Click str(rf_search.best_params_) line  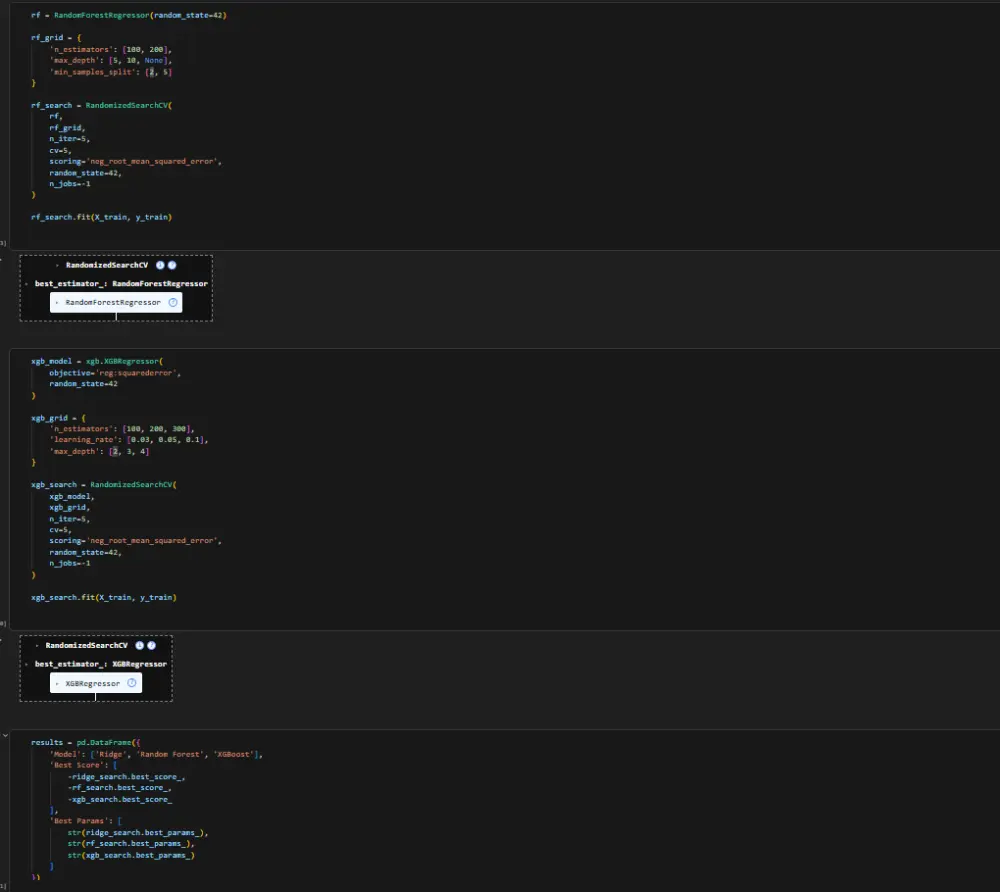click(x=131, y=844)
